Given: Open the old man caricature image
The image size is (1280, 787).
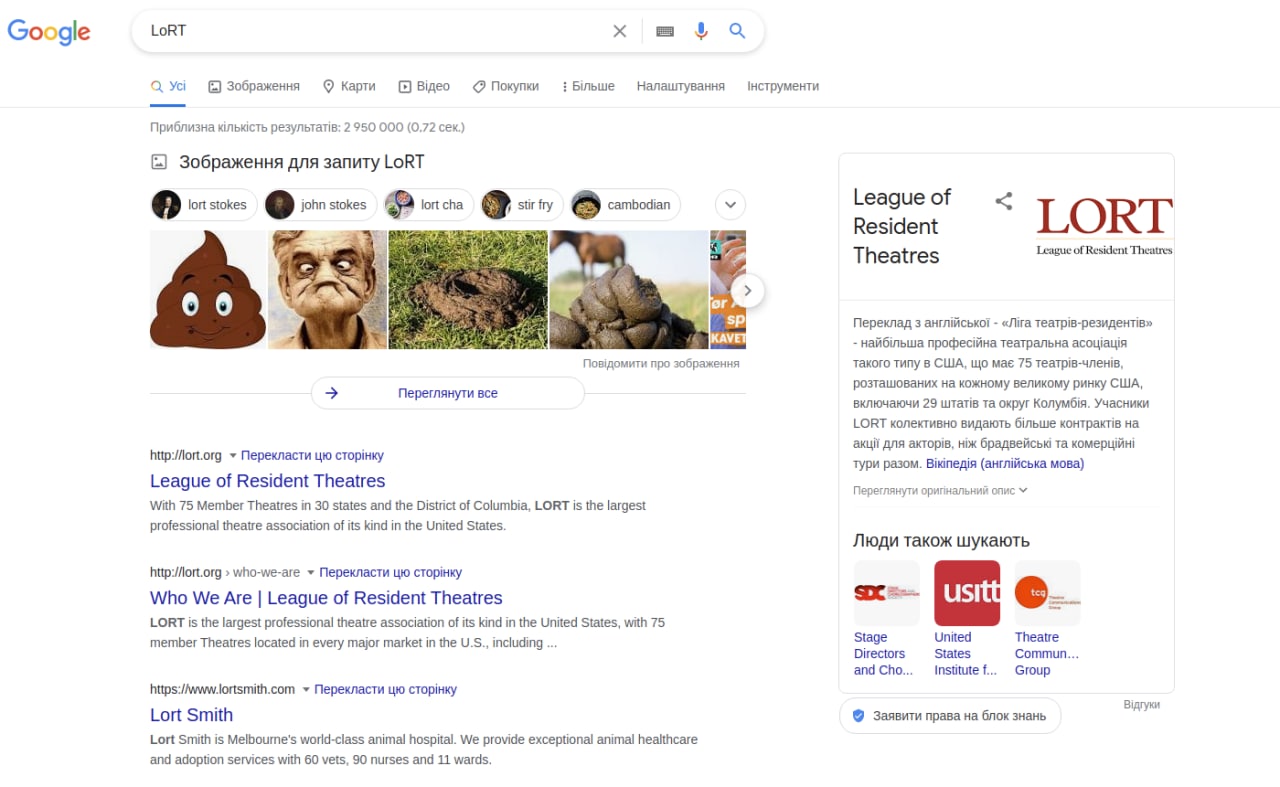Looking at the screenshot, I should [328, 290].
